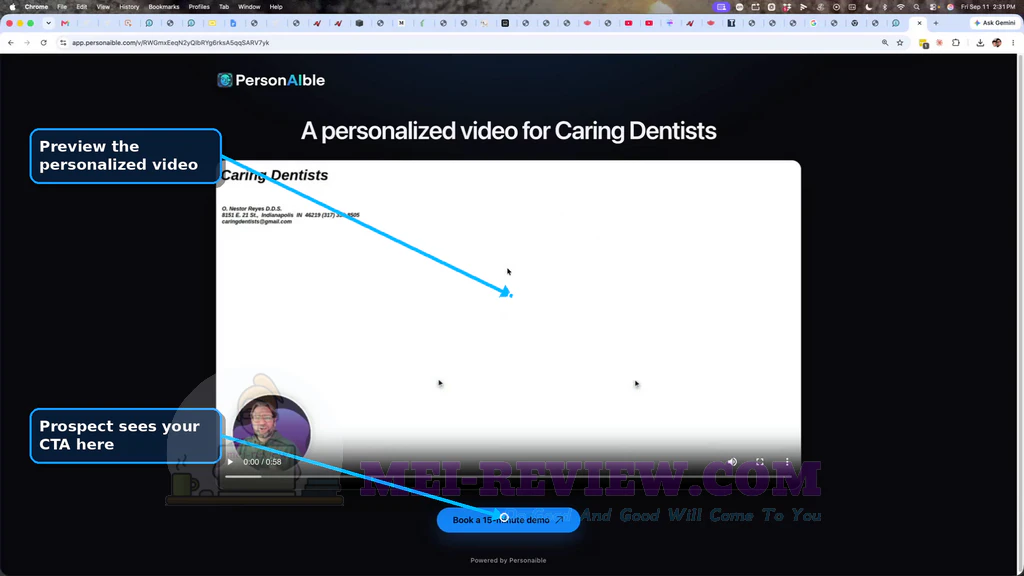1024x576 pixels.
Task: Open the File menu
Action: pos(62,7)
